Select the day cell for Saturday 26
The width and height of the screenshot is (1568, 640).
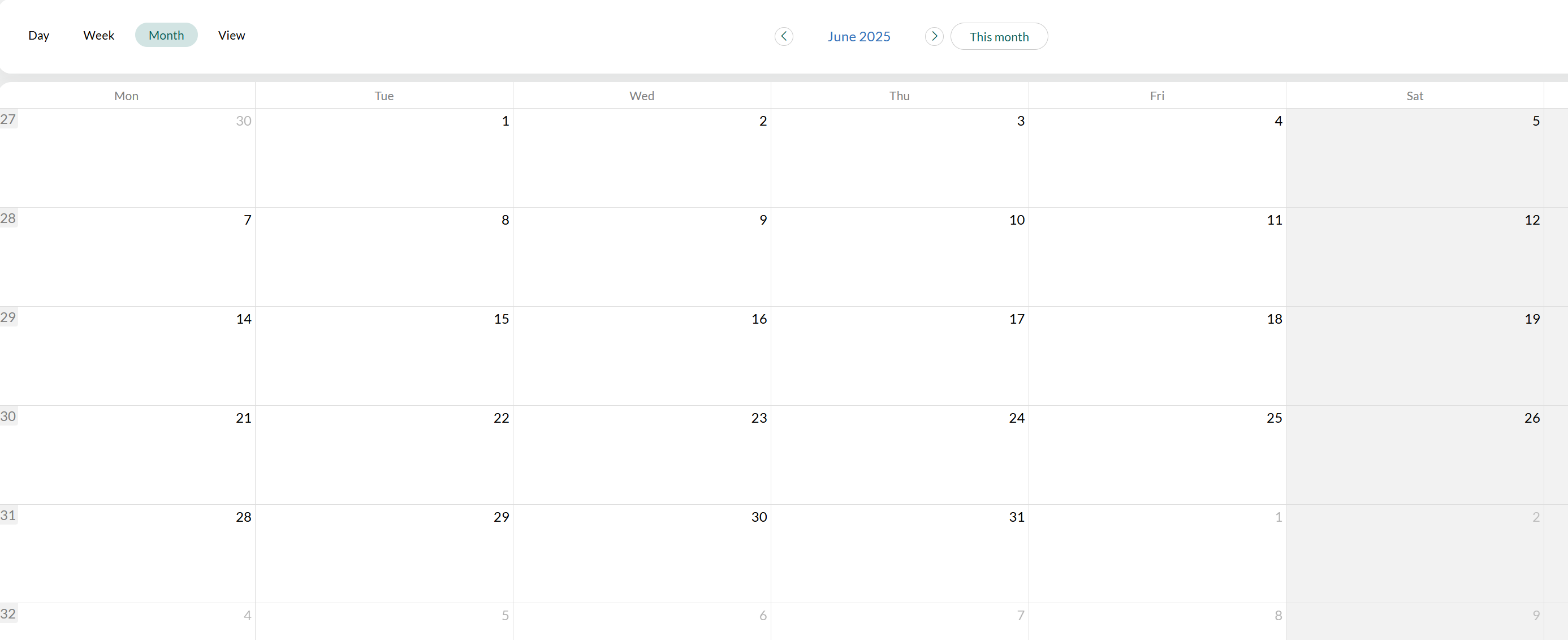click(1414, 455)
